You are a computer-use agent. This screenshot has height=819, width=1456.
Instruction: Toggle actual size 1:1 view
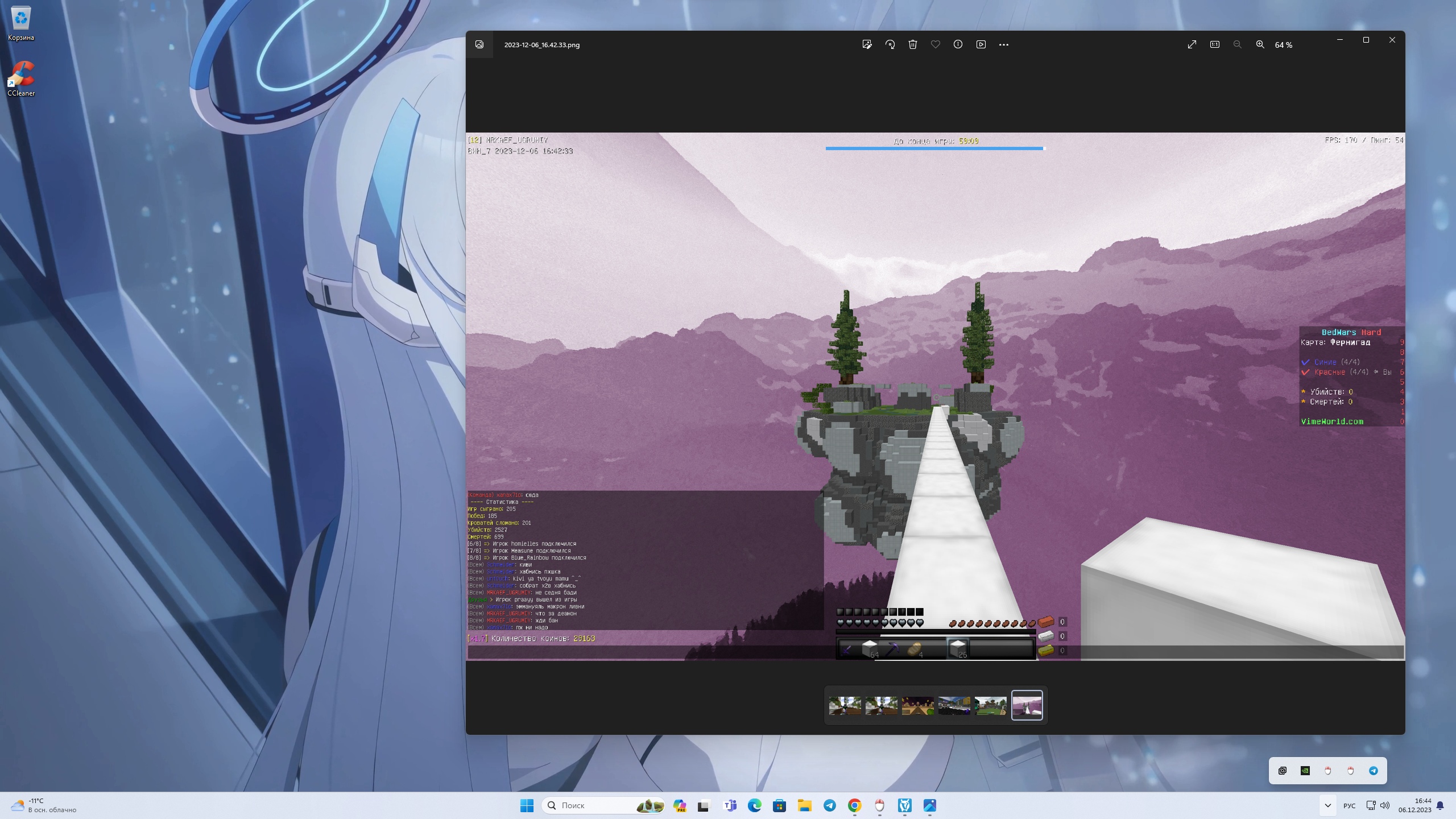point(1215,44)
